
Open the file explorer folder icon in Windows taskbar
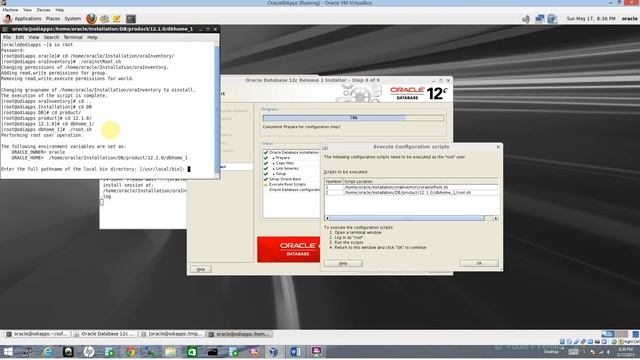tap(171, 351)
